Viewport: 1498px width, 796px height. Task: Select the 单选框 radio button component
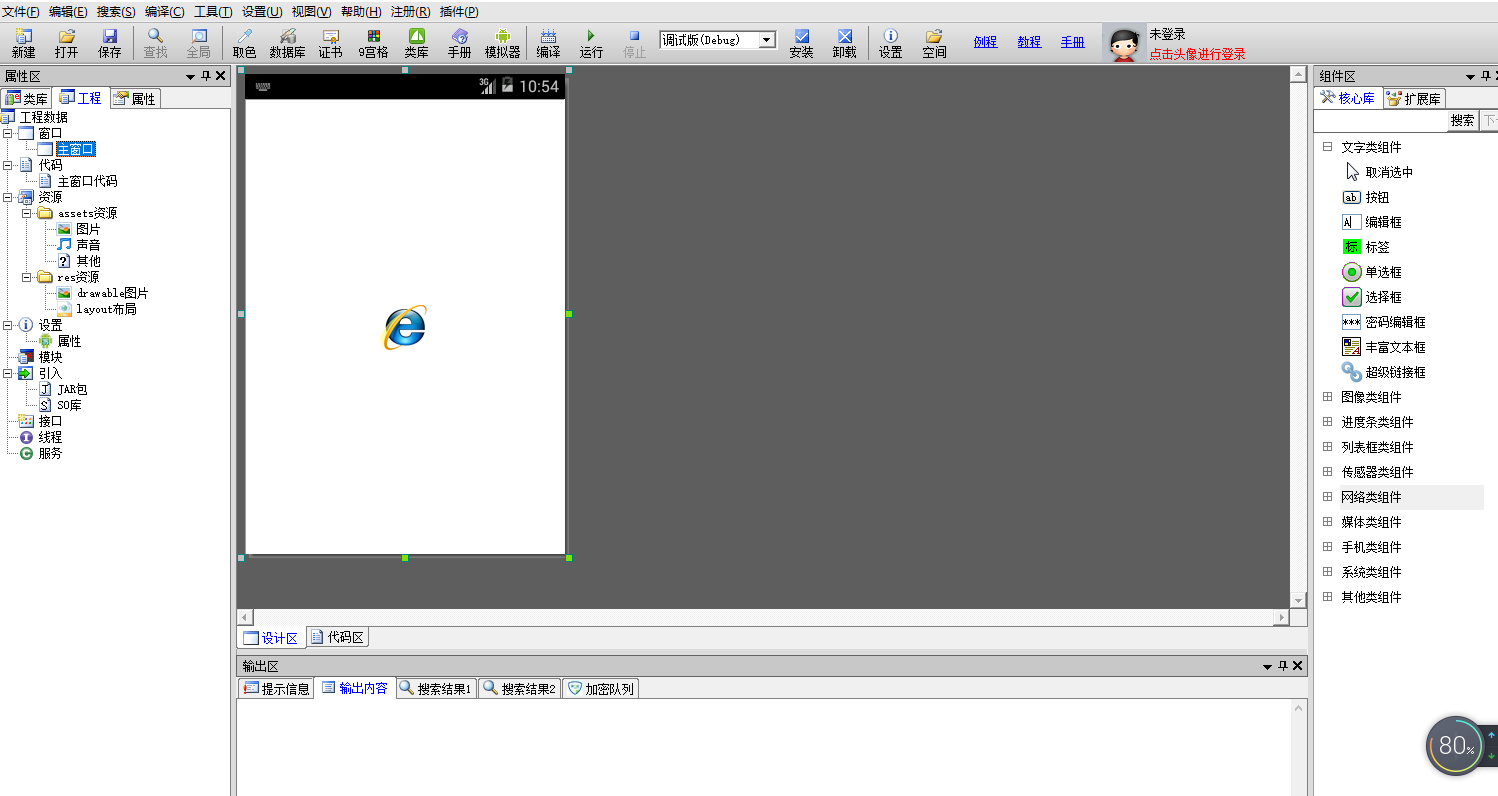tap(1371, 272)
